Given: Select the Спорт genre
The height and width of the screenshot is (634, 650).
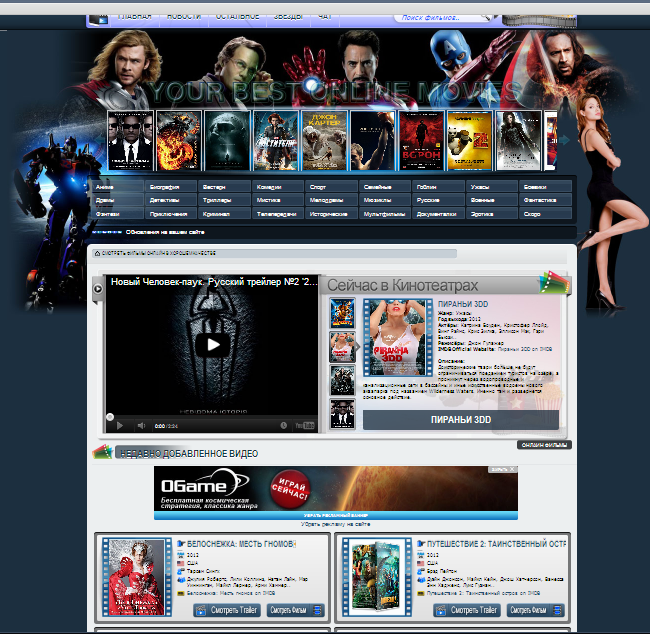Looking at the screenshot, I should [x=331, y=187].
